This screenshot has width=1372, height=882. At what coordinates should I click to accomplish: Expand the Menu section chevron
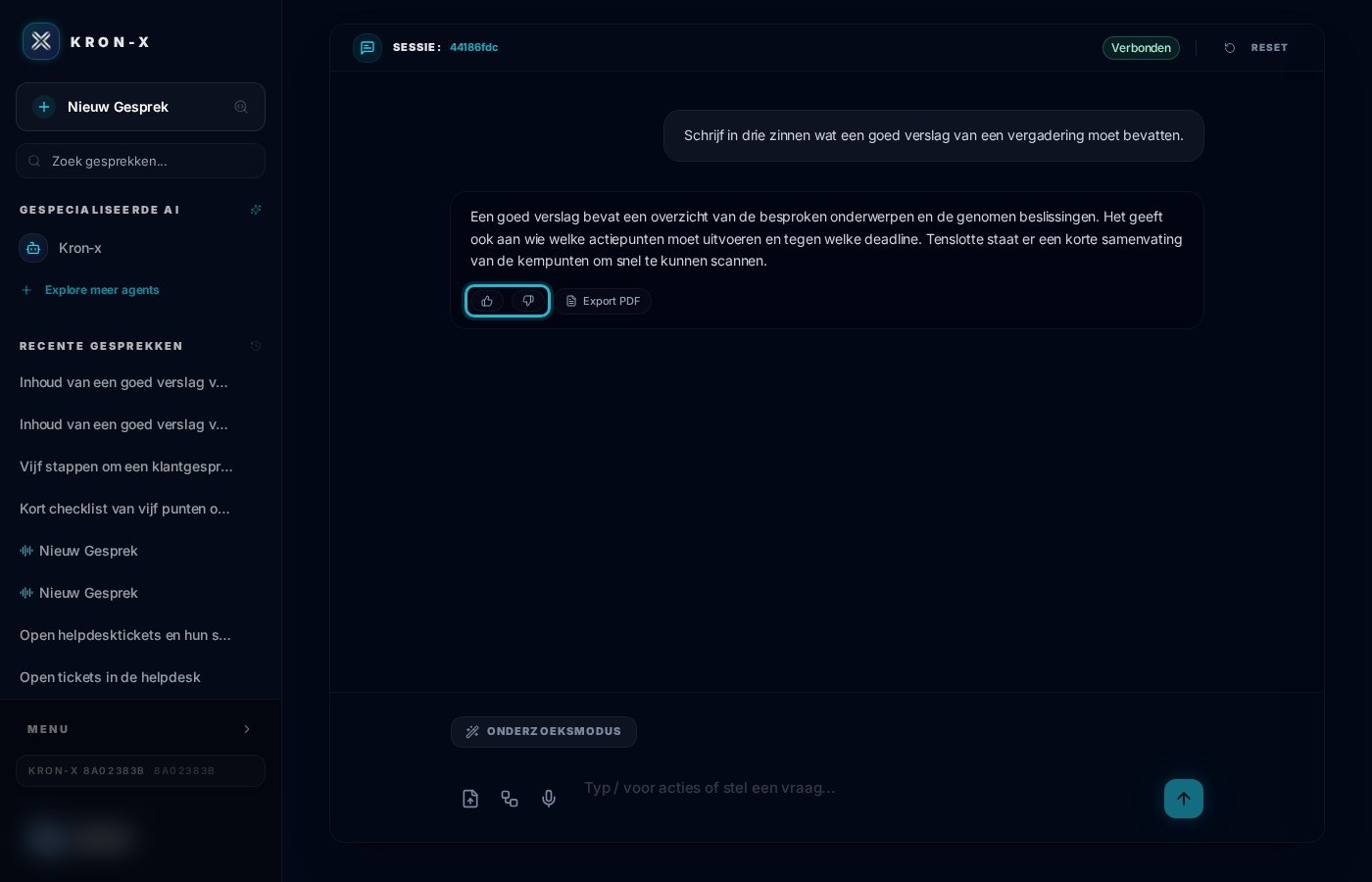tap(247, 729)
